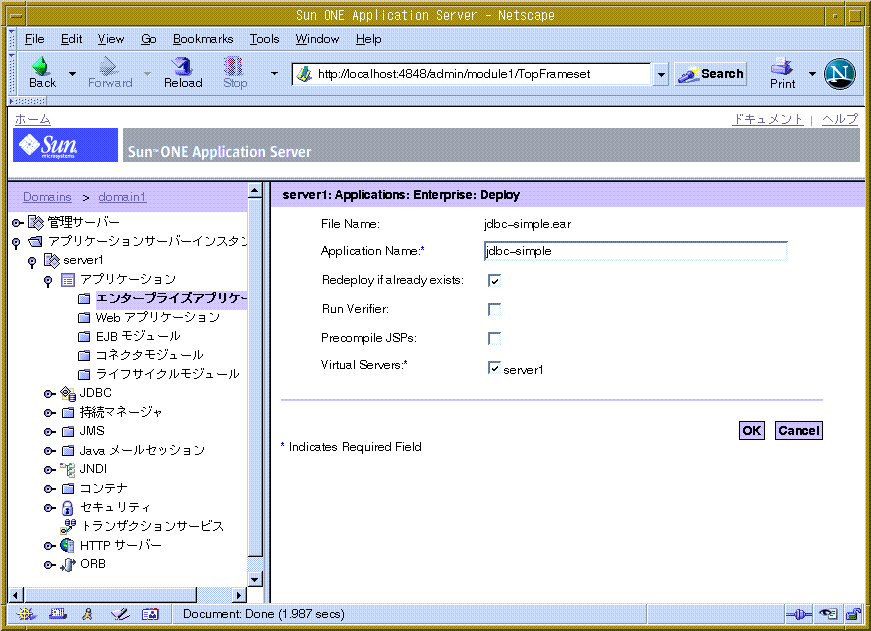Expand the JDBC tree node

click(x=49, y=394)
